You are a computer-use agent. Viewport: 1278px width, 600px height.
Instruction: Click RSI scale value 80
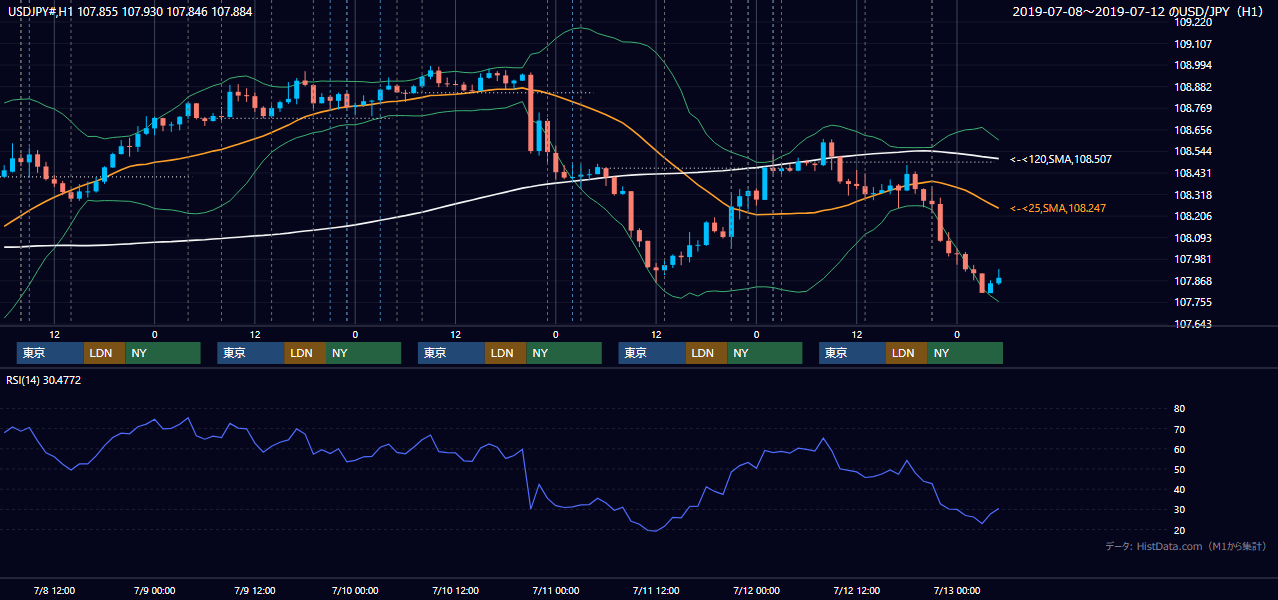point(1179,409)
